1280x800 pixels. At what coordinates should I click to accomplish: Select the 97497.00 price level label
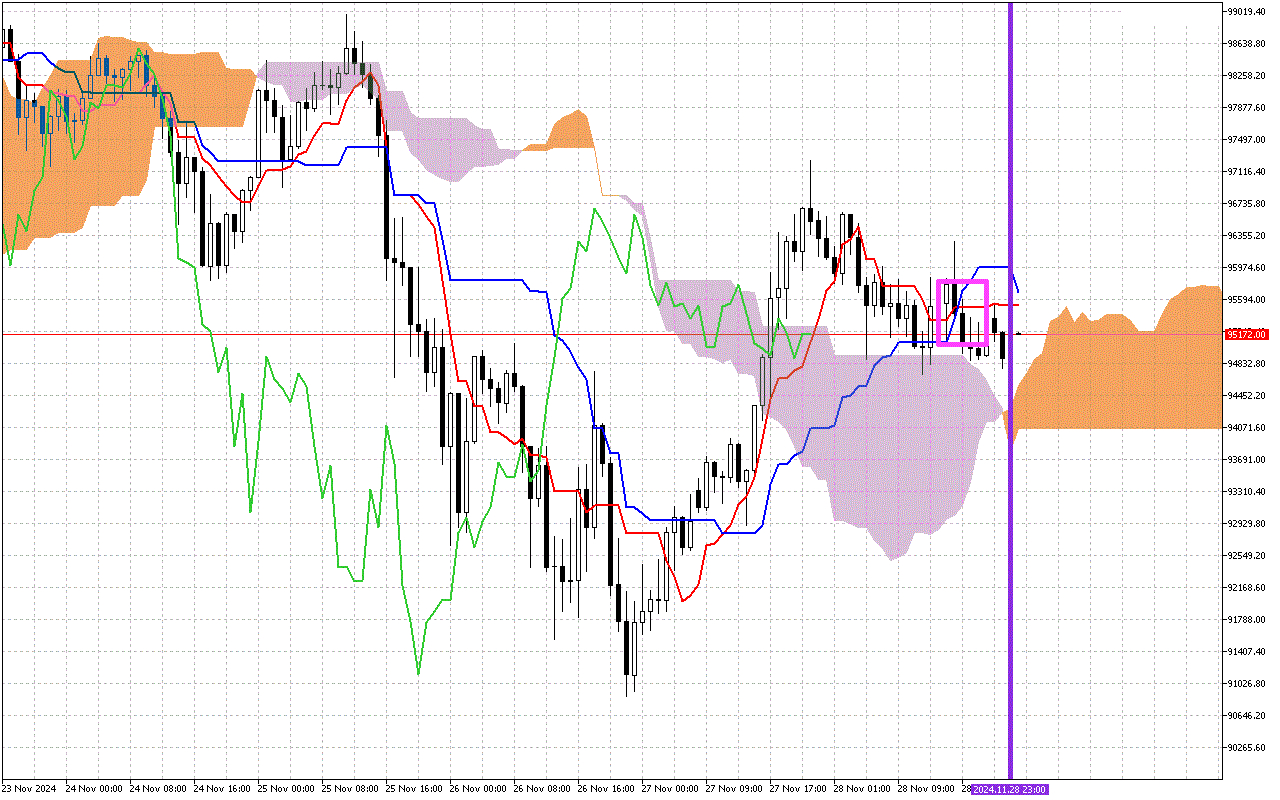[1248, 140]
